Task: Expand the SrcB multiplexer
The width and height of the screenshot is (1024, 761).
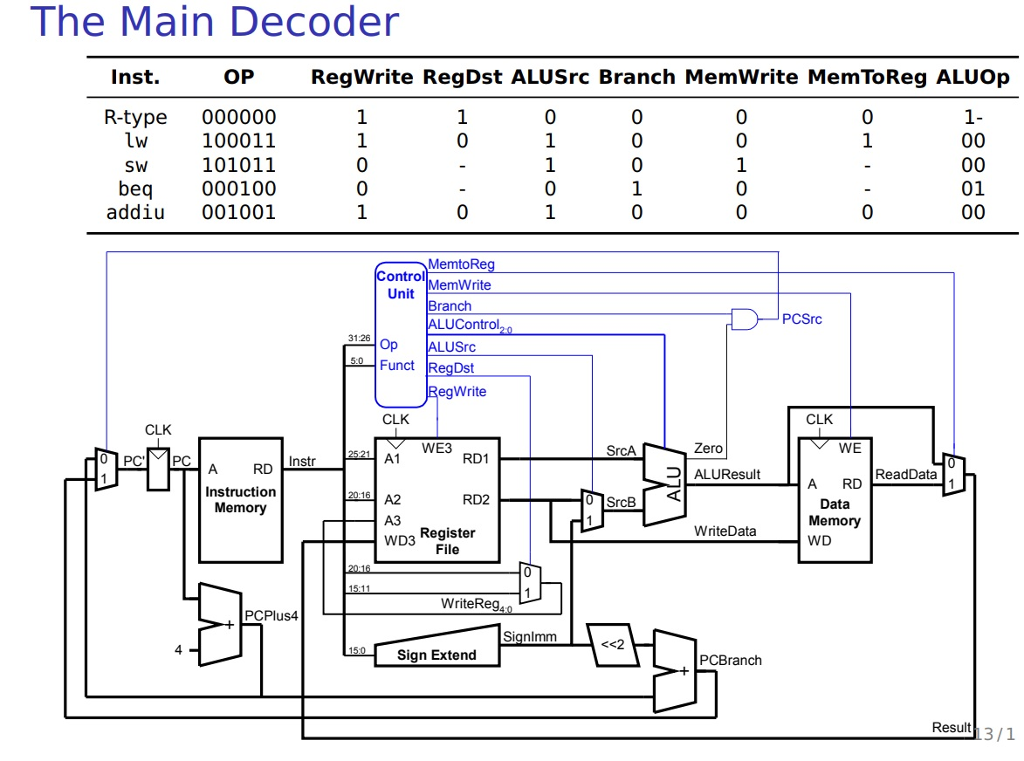Action: 591,508
